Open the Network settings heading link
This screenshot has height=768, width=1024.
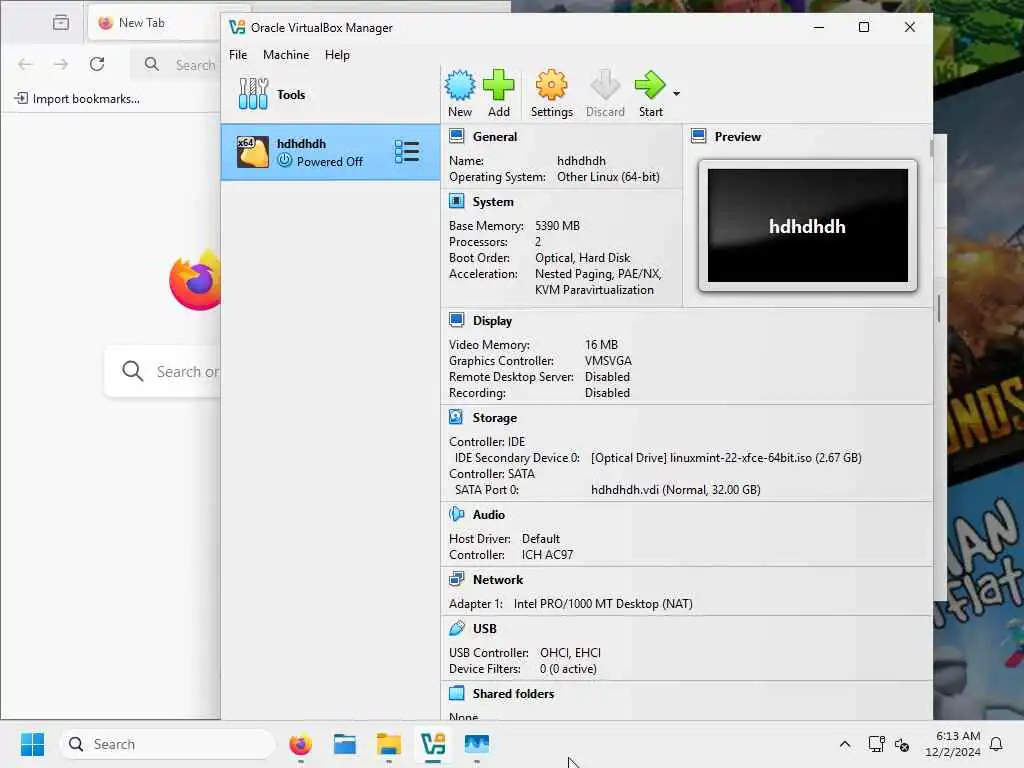(498, 580)
